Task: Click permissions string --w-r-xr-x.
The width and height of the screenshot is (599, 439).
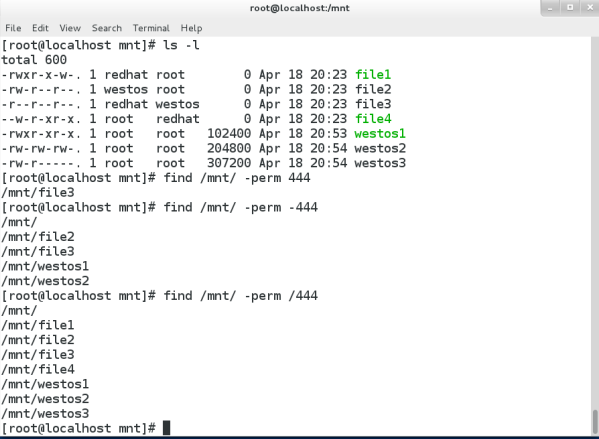Action: [41, 119]
